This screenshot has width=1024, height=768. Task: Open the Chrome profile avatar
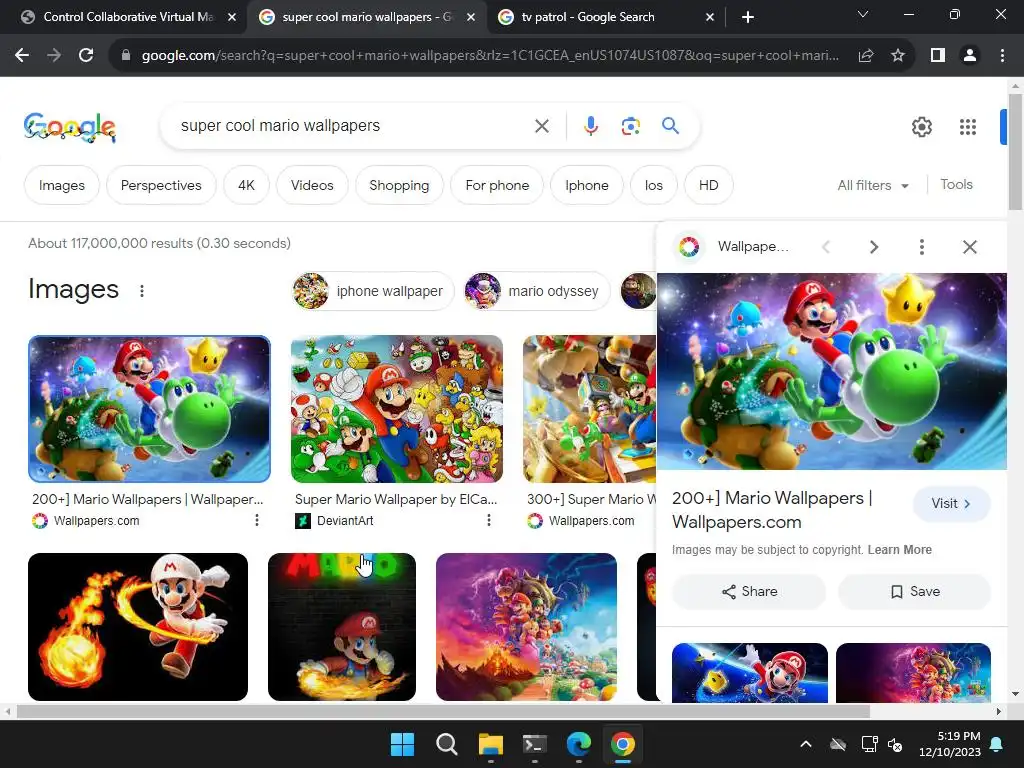pyautogui.click(x=970, y=56)
